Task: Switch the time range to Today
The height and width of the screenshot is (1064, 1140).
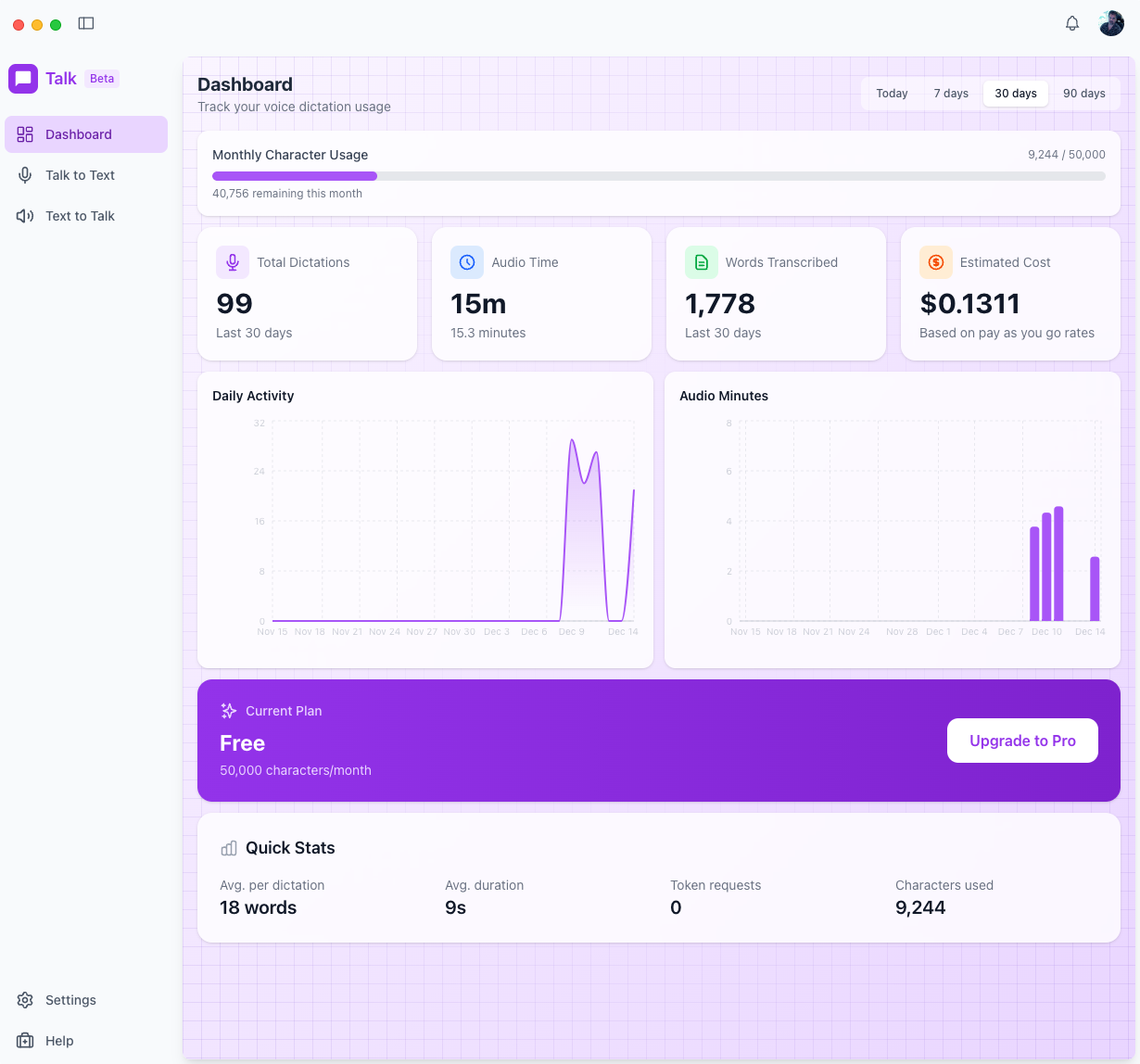Action: click(x=891, y=93)
